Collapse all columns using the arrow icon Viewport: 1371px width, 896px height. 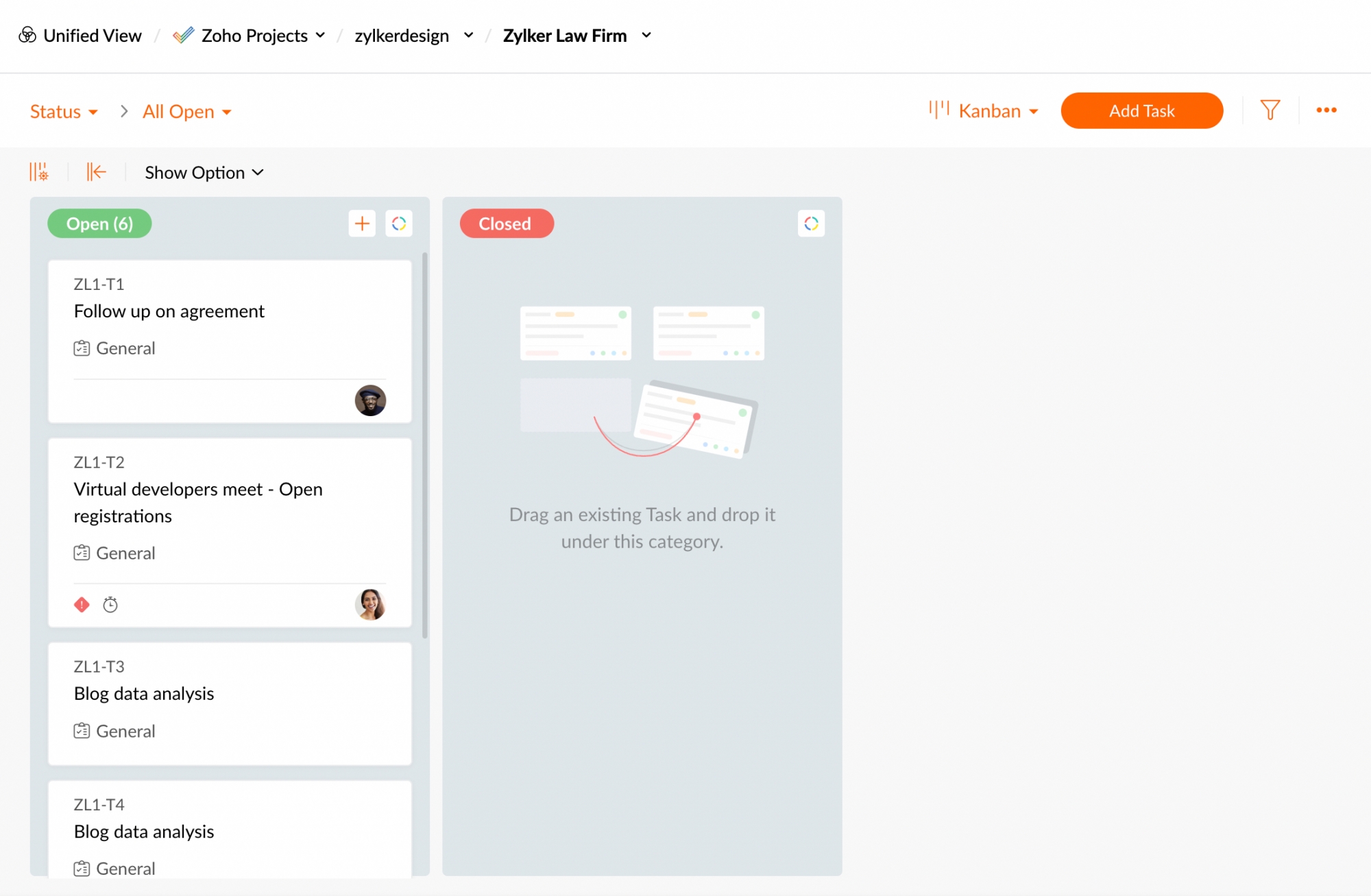(x=96, y=172)
